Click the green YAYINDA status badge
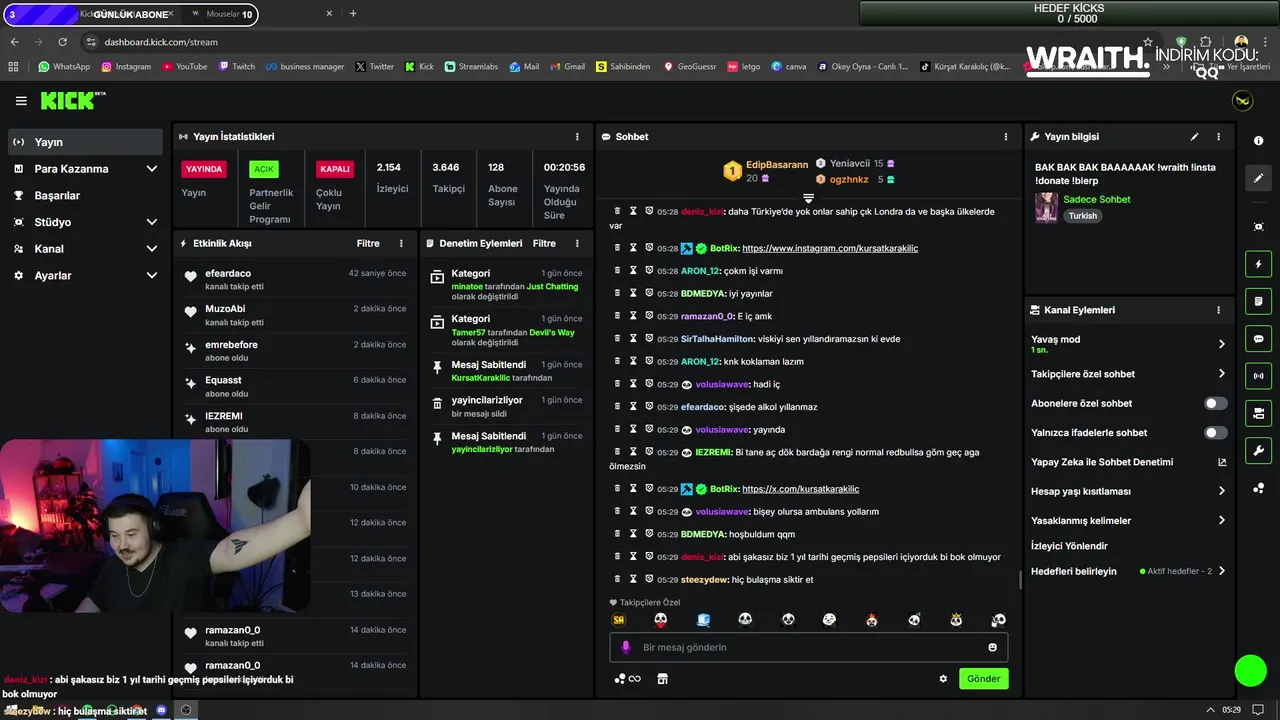The width and height of the screenshot is (1280, 720). (204, 169)
